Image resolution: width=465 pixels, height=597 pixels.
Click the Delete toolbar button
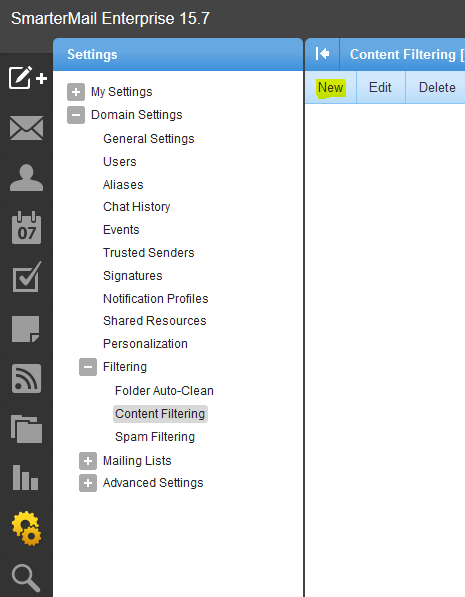437,88
